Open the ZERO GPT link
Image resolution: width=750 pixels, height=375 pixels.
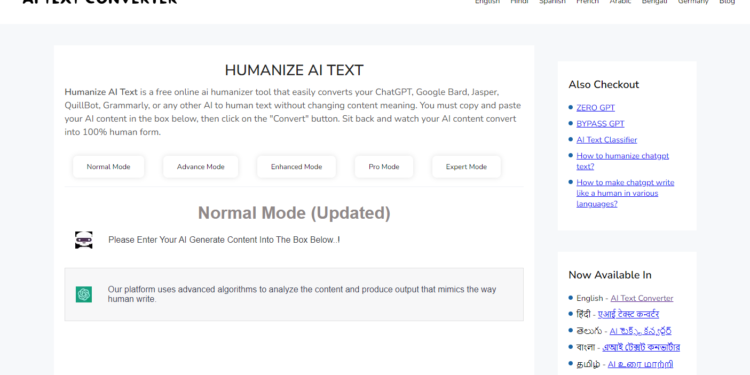596,108
